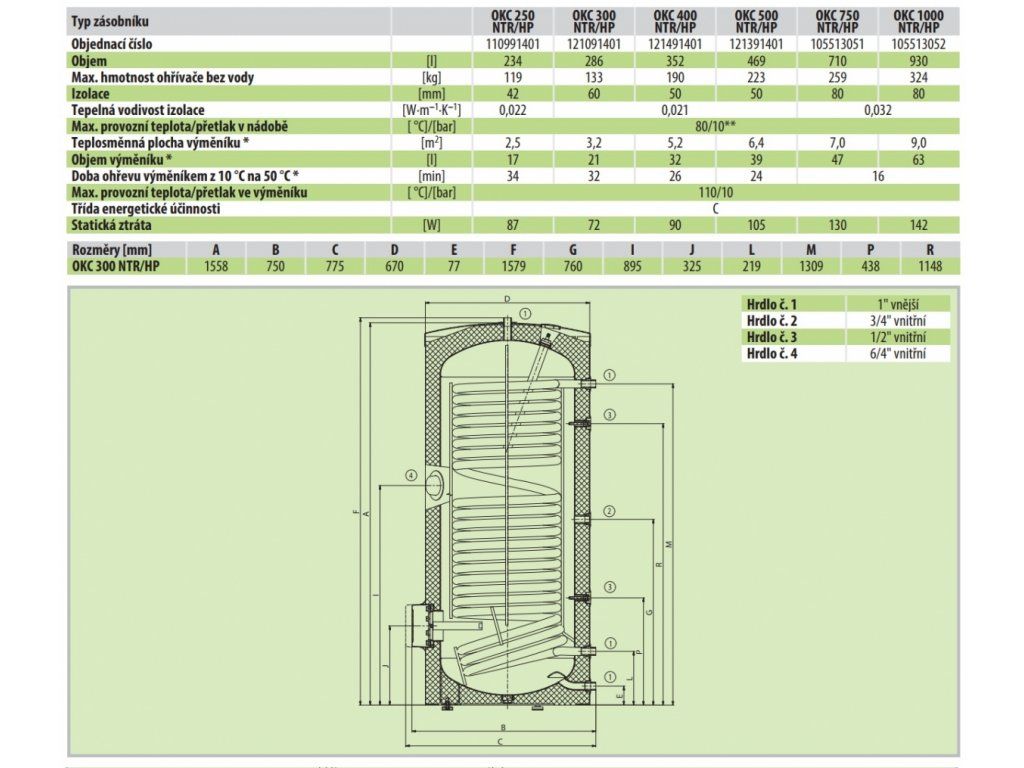Select the 'OKC 250 NTR/HP' column header
The image size is (1024, 768).
[x=513, y=22]
